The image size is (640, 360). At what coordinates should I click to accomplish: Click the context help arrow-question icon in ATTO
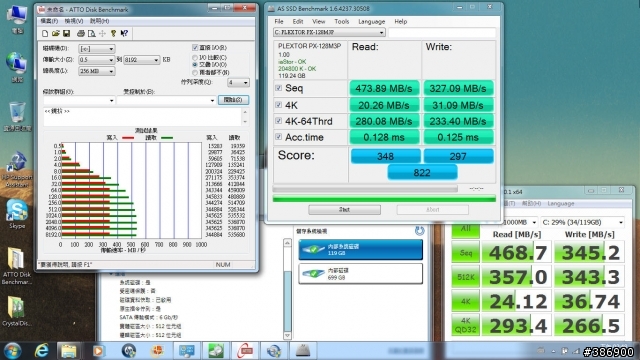tap(124, 33)
